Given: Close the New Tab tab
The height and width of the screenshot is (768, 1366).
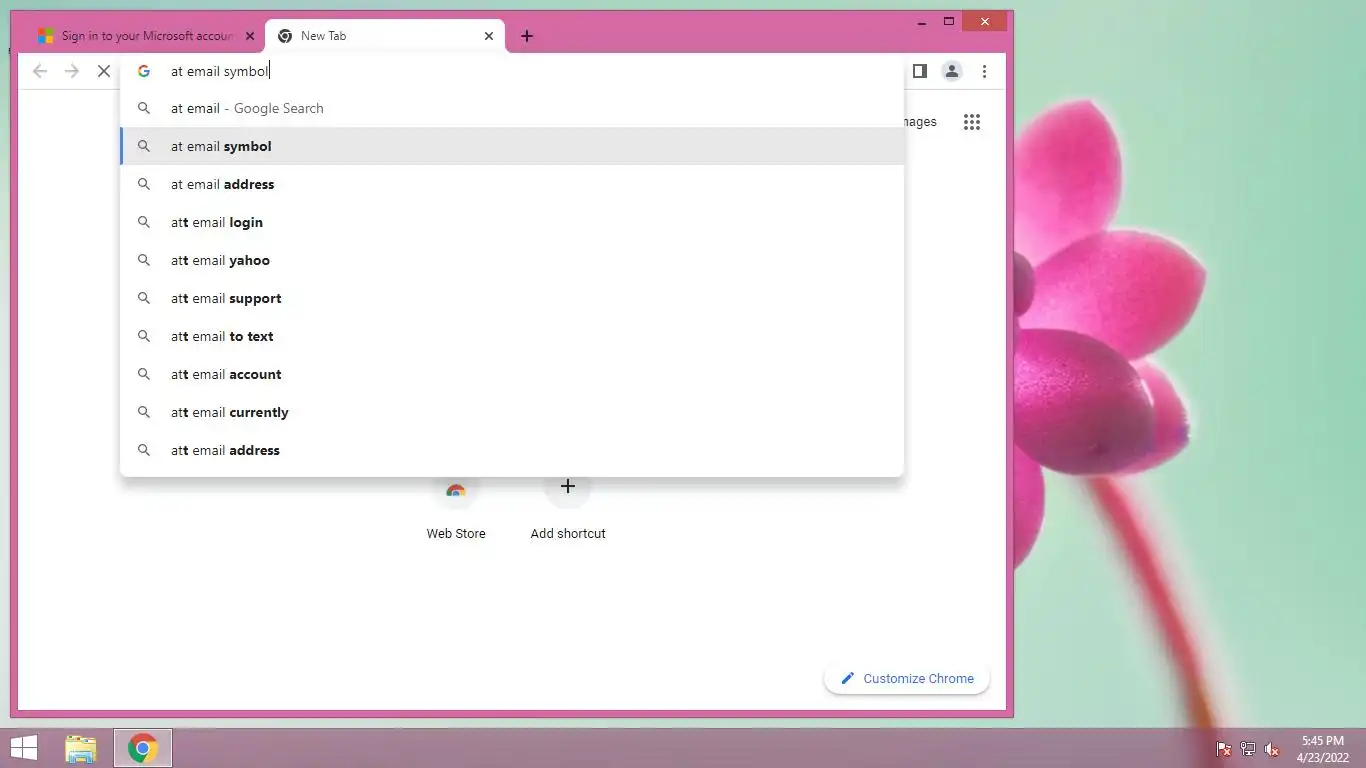Looking at the screenshot, I should [489, 36].
